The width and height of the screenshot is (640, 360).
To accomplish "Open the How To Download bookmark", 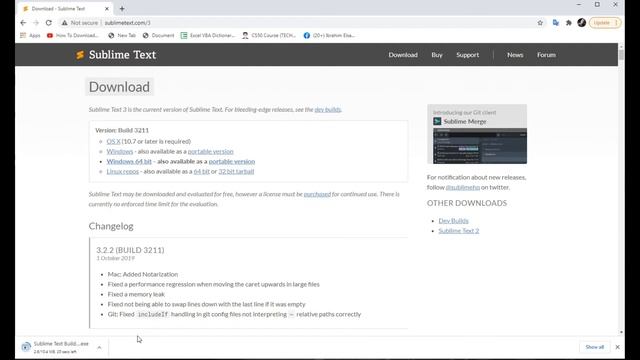I will tap(73, 36).
